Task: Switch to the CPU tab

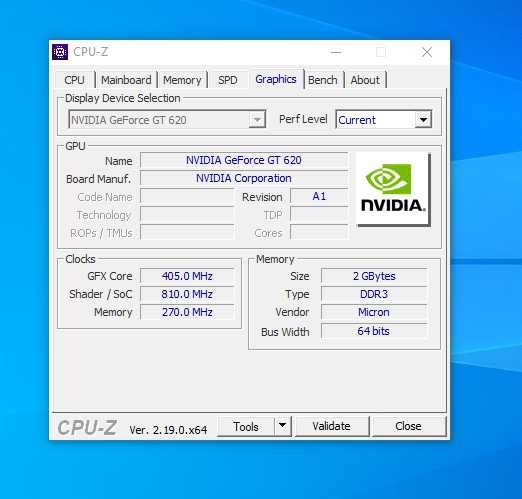Action: (74, 80)
